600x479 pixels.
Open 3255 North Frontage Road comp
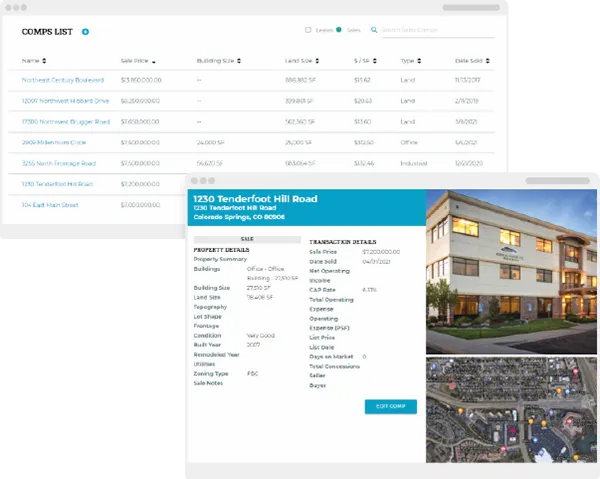point(58,163)
